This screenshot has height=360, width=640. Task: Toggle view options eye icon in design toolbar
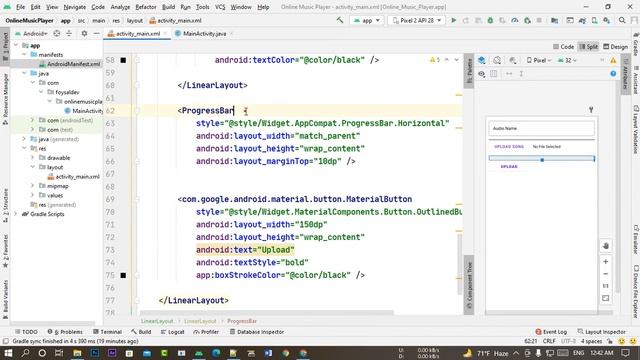click(x=482, y=74)
